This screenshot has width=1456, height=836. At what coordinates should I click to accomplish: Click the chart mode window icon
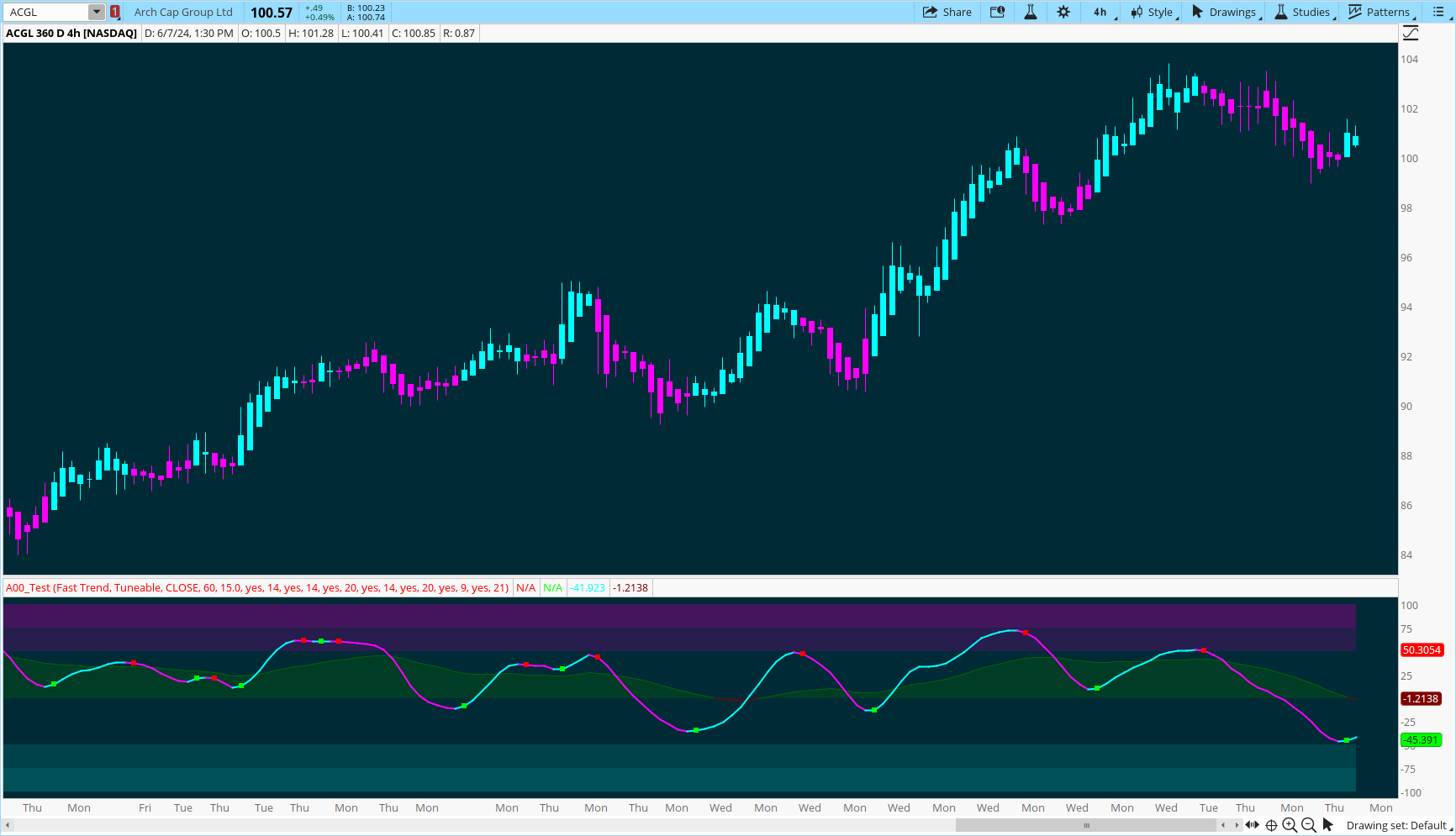pyautogui.click(x=997, y=12)
